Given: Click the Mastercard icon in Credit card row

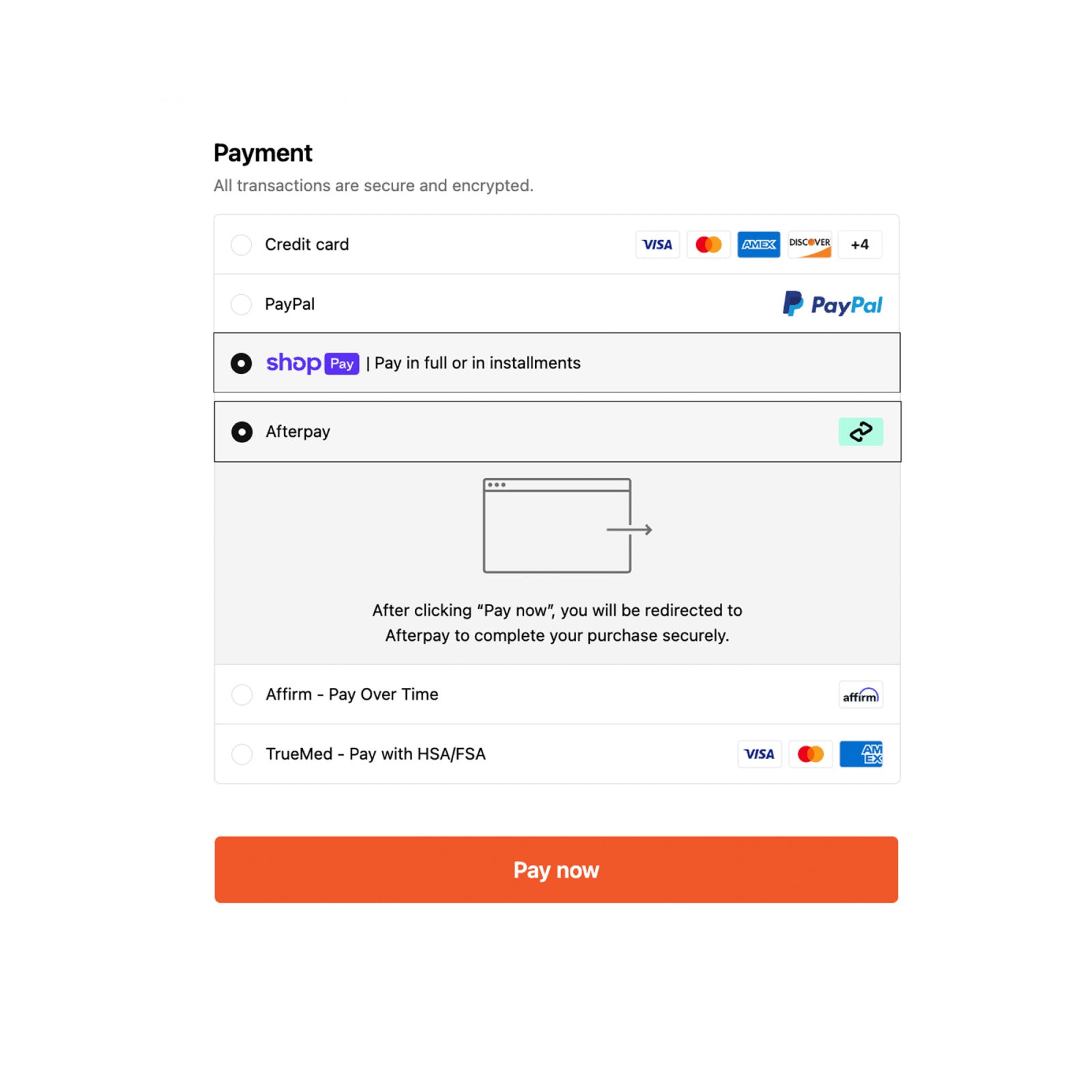Looking at the screenshot, I should pos(708,244).
